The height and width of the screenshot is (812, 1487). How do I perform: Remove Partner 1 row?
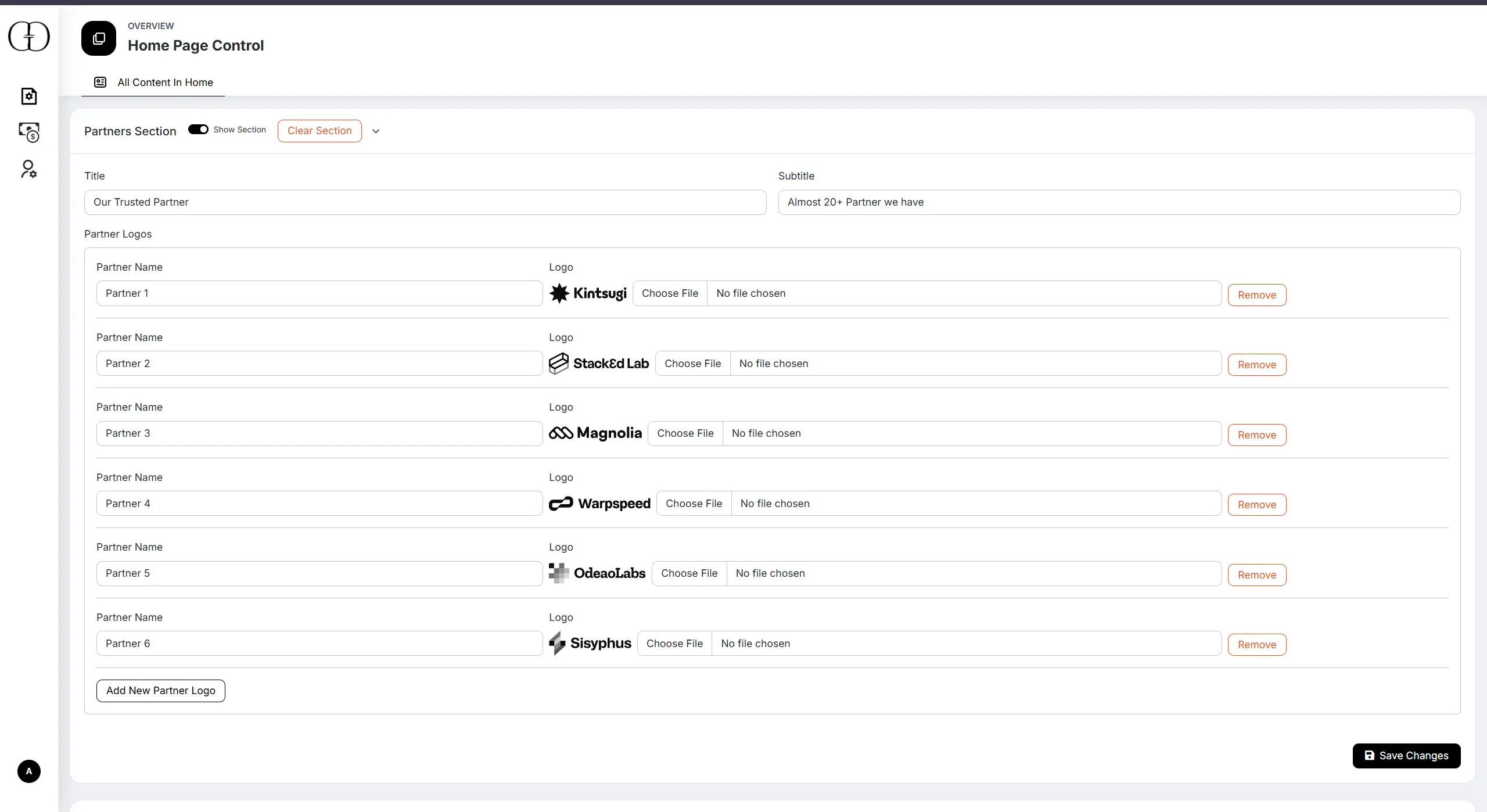1257,295
